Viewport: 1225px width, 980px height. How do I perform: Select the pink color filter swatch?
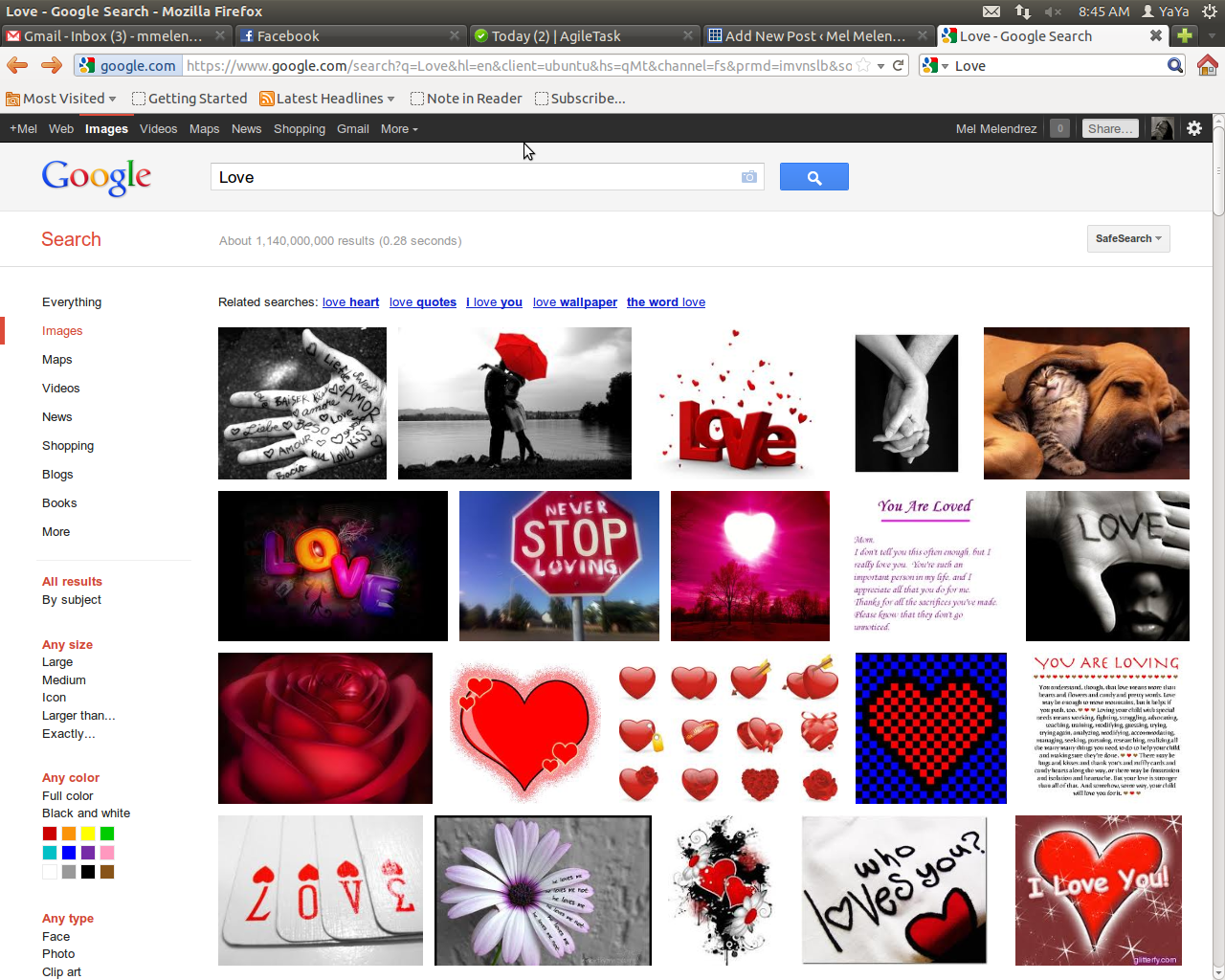[x=107, y=853]
